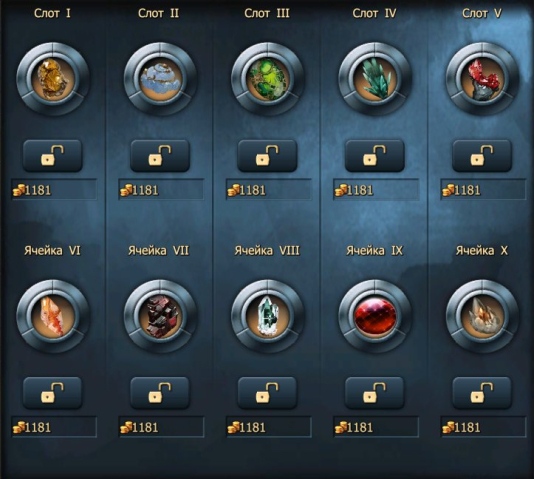Unlock Ячейка X with the padlock button
This screenshot has width=534, height=479.
tap(482, 393)
